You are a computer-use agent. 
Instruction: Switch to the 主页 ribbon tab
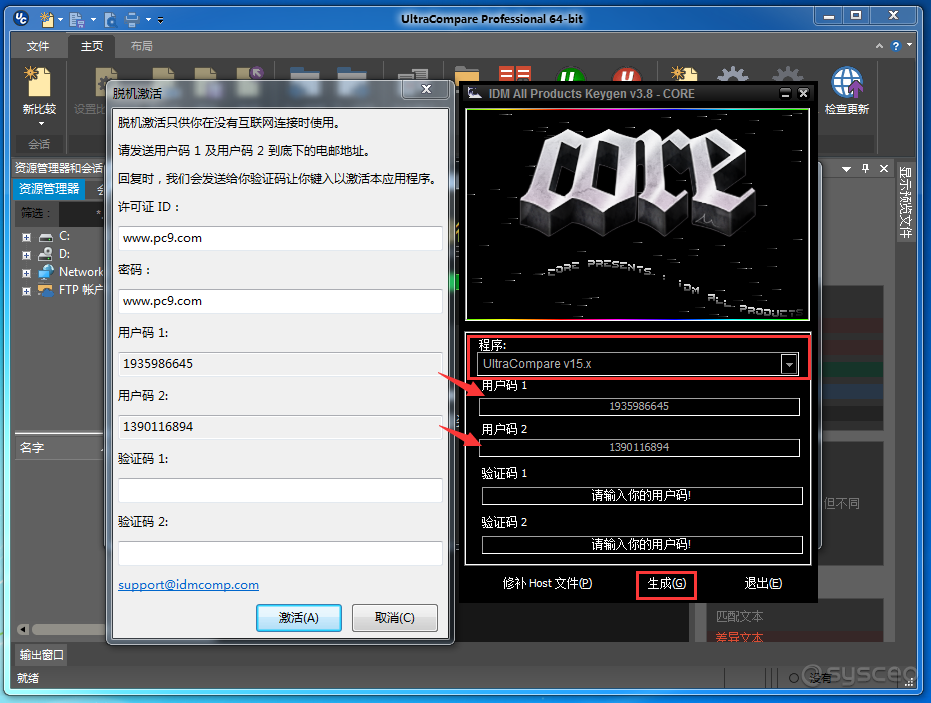92,46
